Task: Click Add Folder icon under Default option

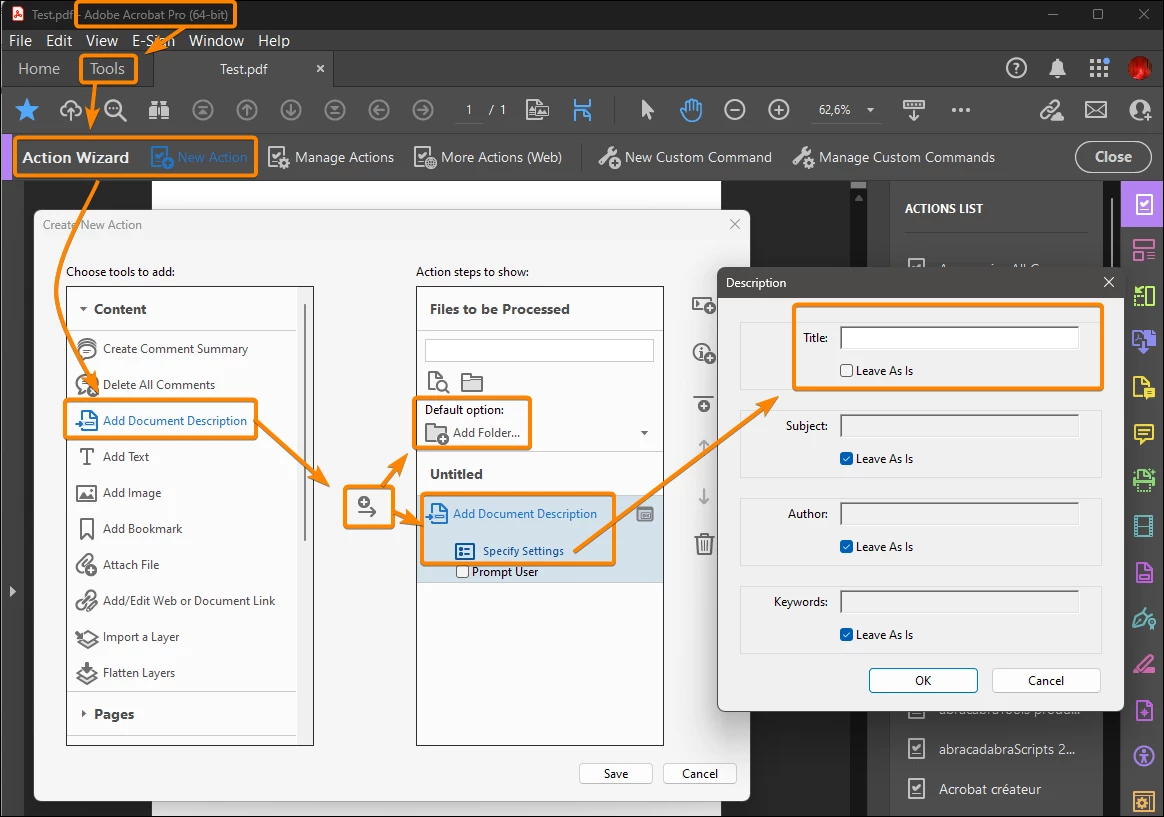Action: (x=436, y=433)
